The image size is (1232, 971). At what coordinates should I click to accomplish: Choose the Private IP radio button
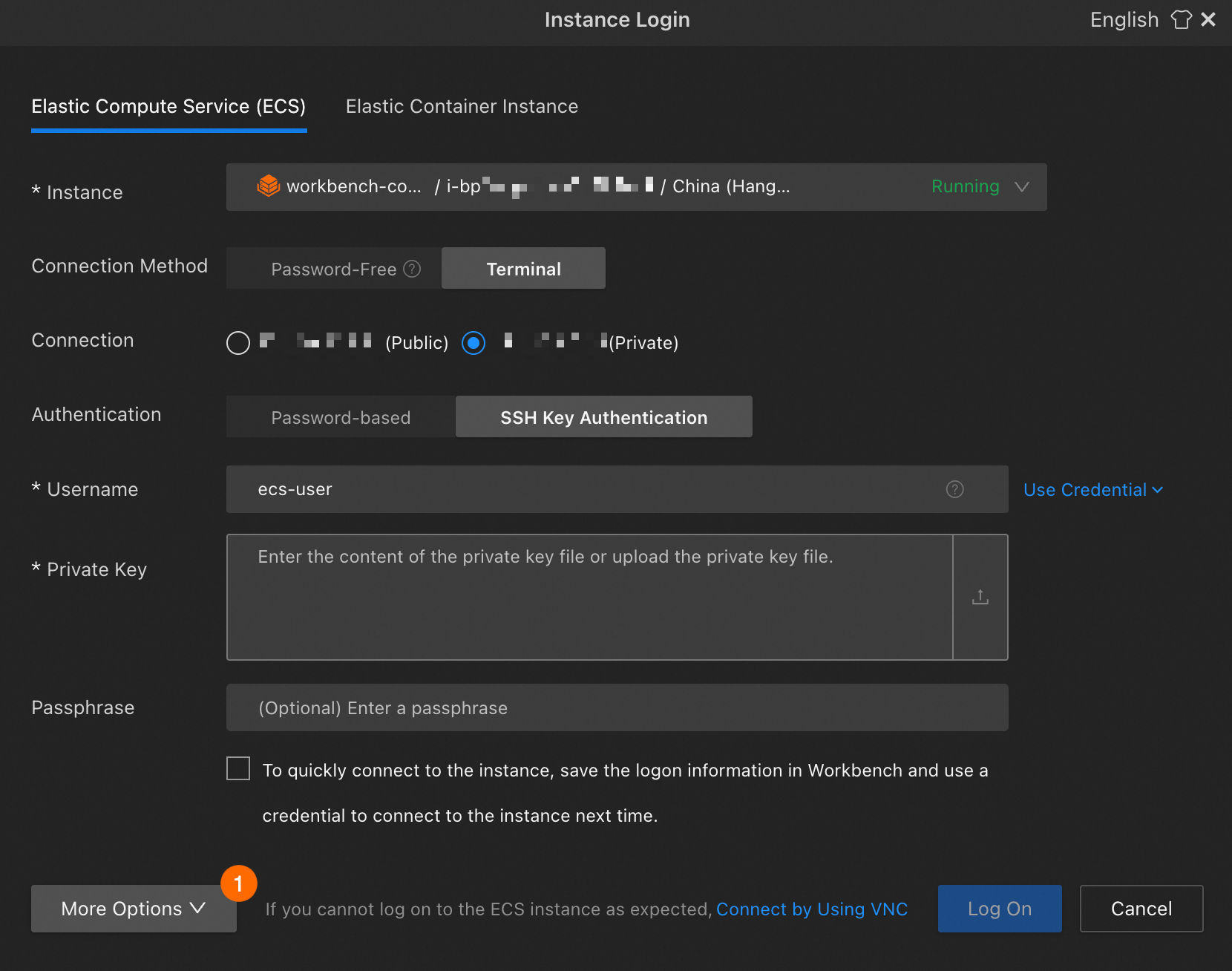[474, 343]
